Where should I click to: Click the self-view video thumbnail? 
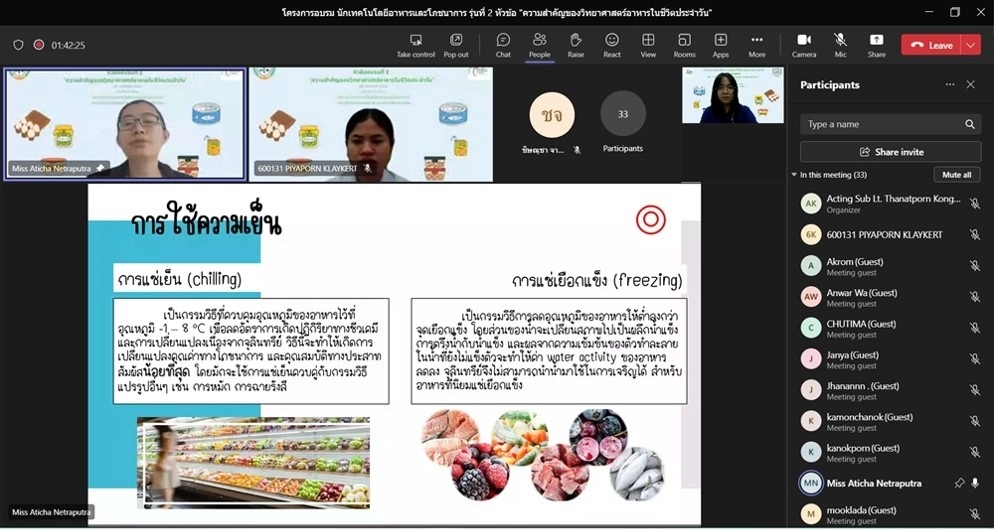[732, 95]
